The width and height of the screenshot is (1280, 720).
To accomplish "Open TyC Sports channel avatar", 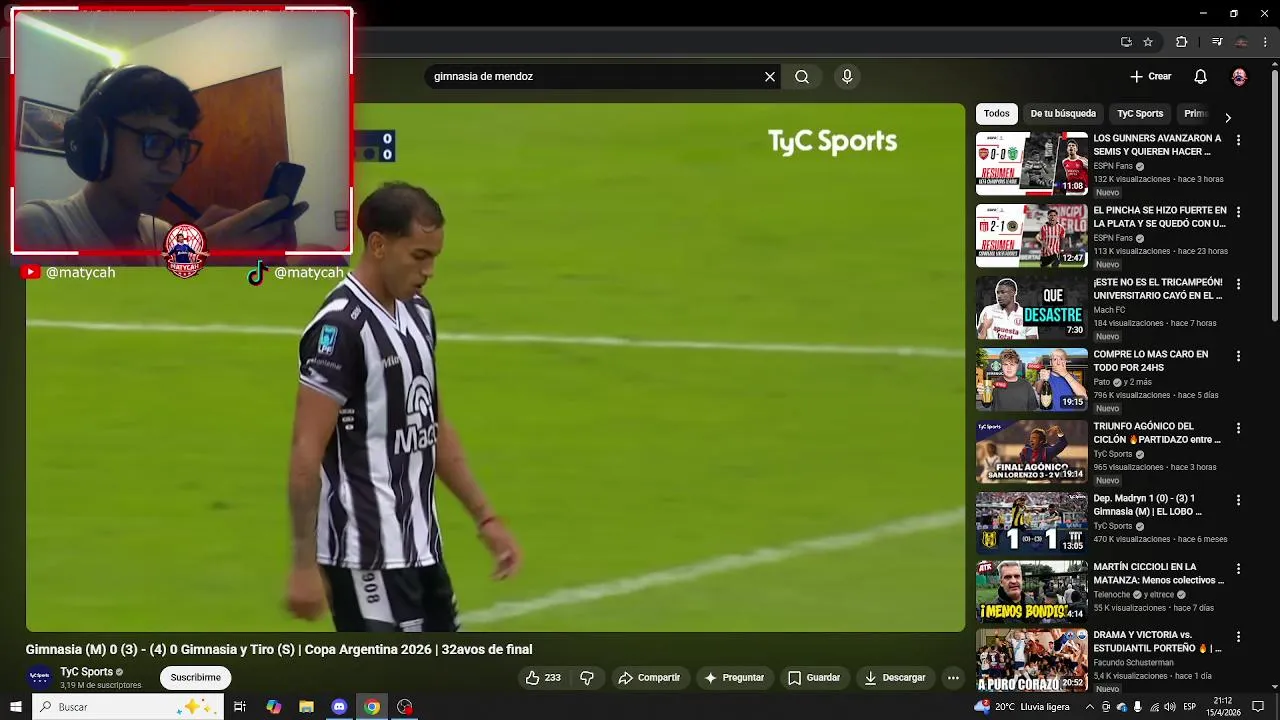I will click(39, 677).
